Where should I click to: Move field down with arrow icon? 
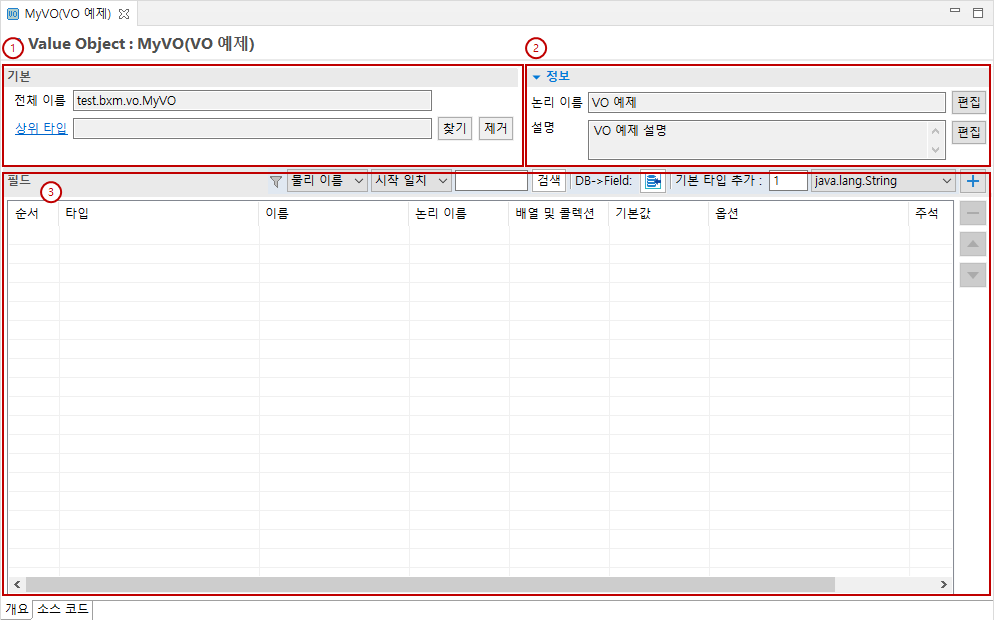pyautogui.click(x=972, y=274)
